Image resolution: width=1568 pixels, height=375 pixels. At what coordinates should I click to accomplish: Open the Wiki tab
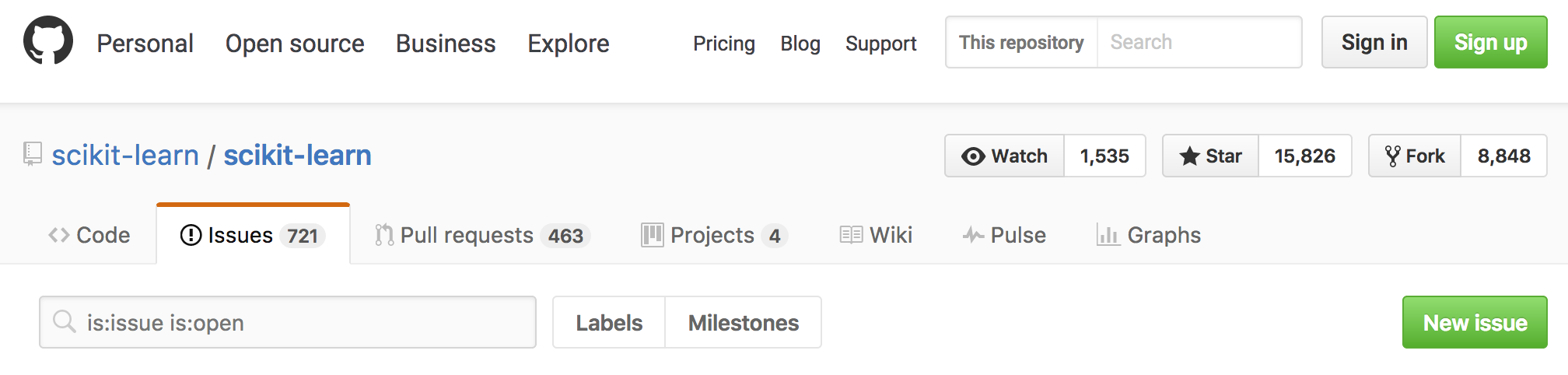click(876, 235)
